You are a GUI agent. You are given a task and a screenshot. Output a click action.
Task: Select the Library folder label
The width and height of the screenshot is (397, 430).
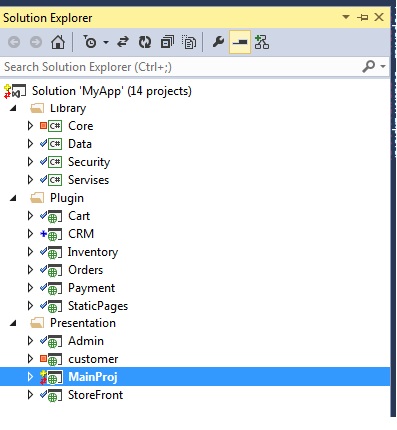68,108
